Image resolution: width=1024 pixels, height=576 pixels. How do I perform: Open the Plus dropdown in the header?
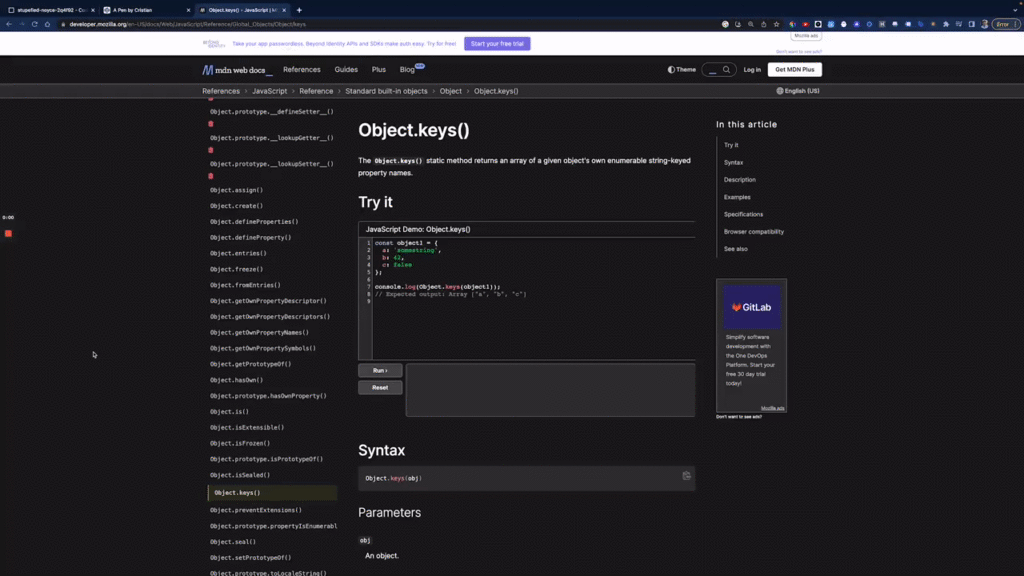(378, 69)
